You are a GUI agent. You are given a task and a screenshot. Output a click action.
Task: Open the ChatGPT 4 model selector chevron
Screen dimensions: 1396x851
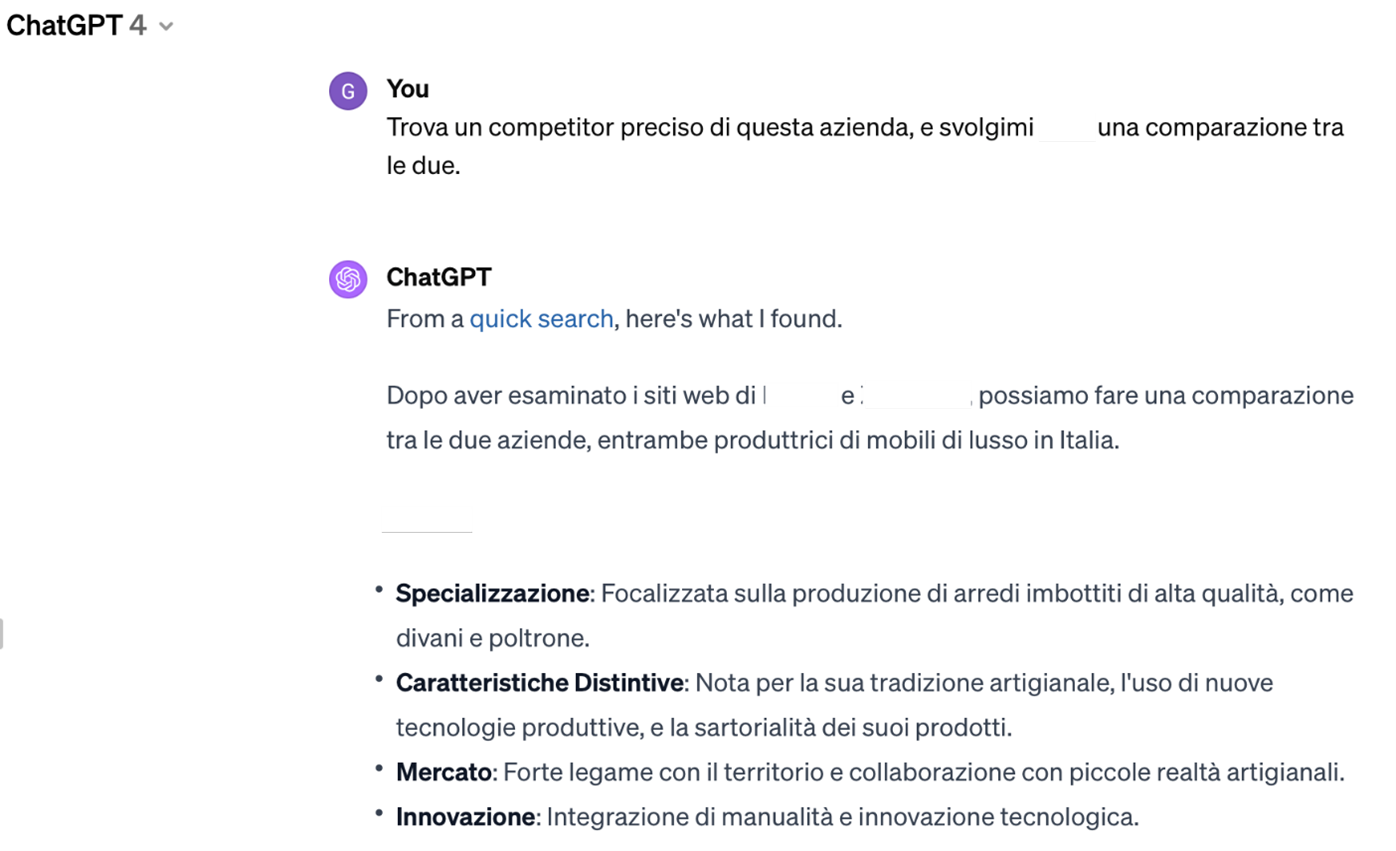[166, 27]
